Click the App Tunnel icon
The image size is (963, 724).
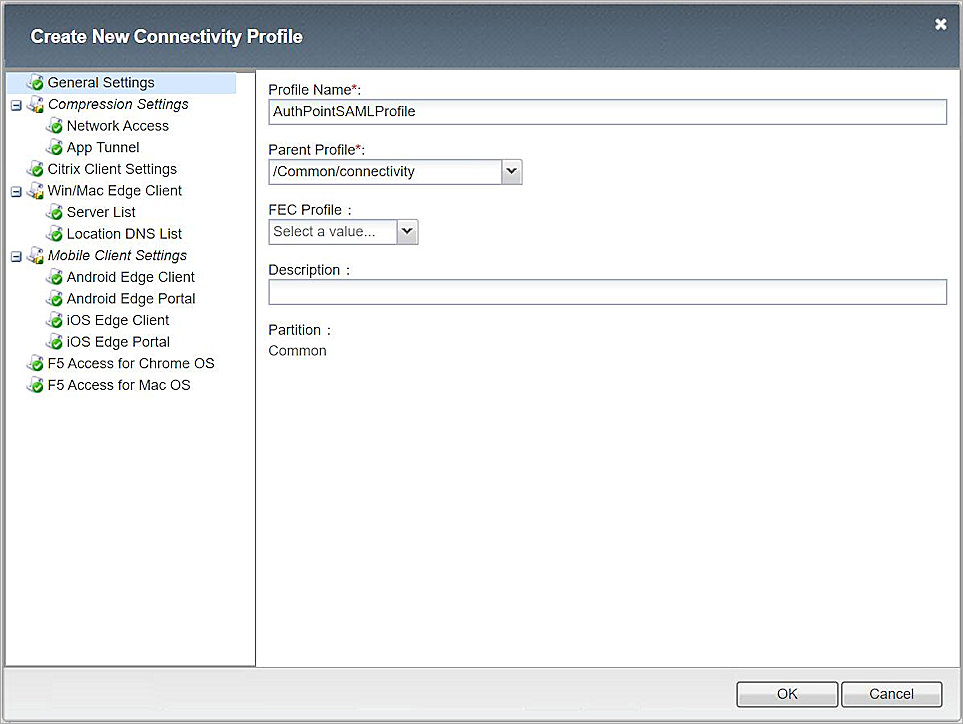pyautogui.click(x=54, y=147)
